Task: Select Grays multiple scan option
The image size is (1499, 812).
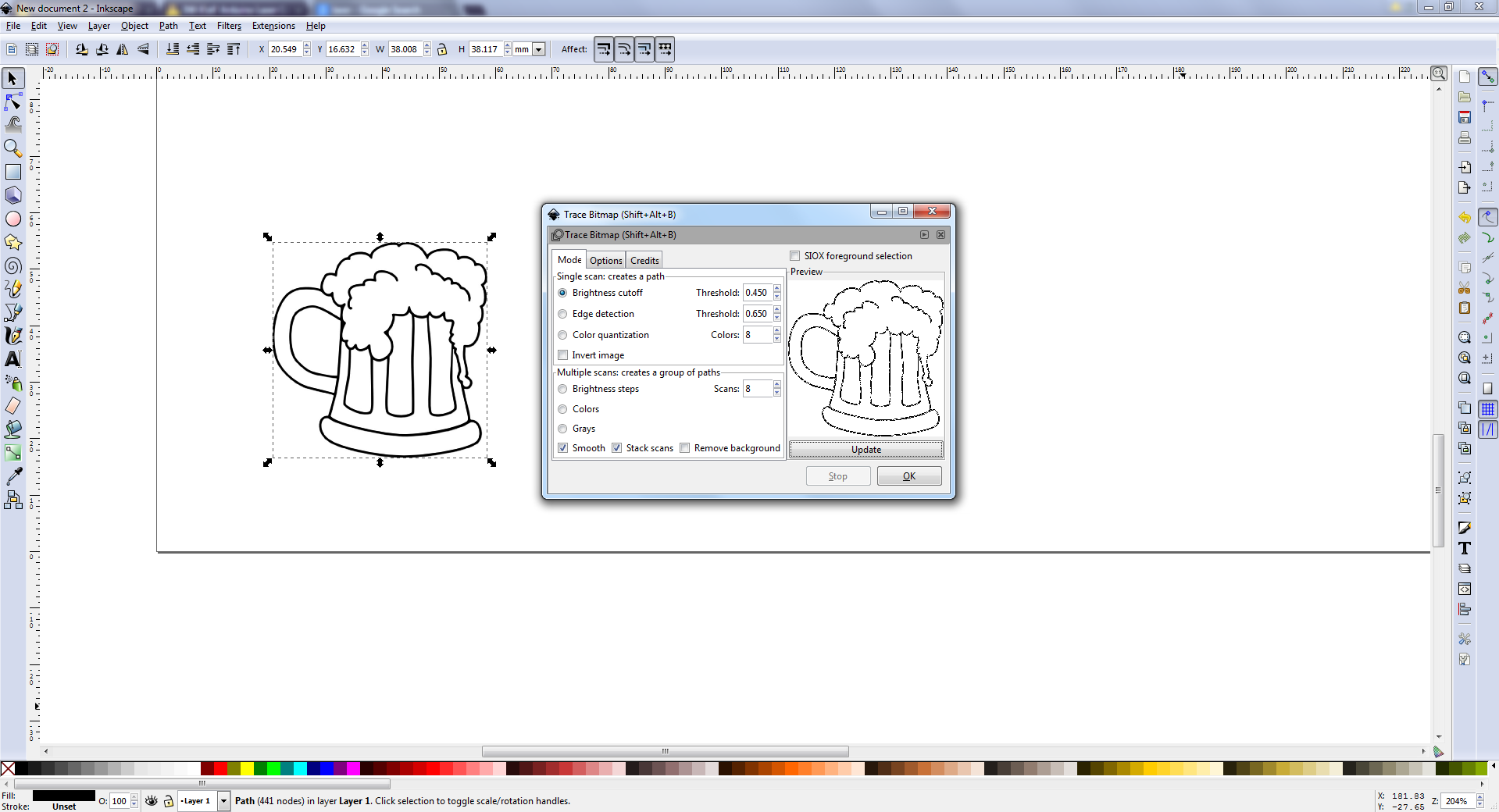Action: (562, 429)
